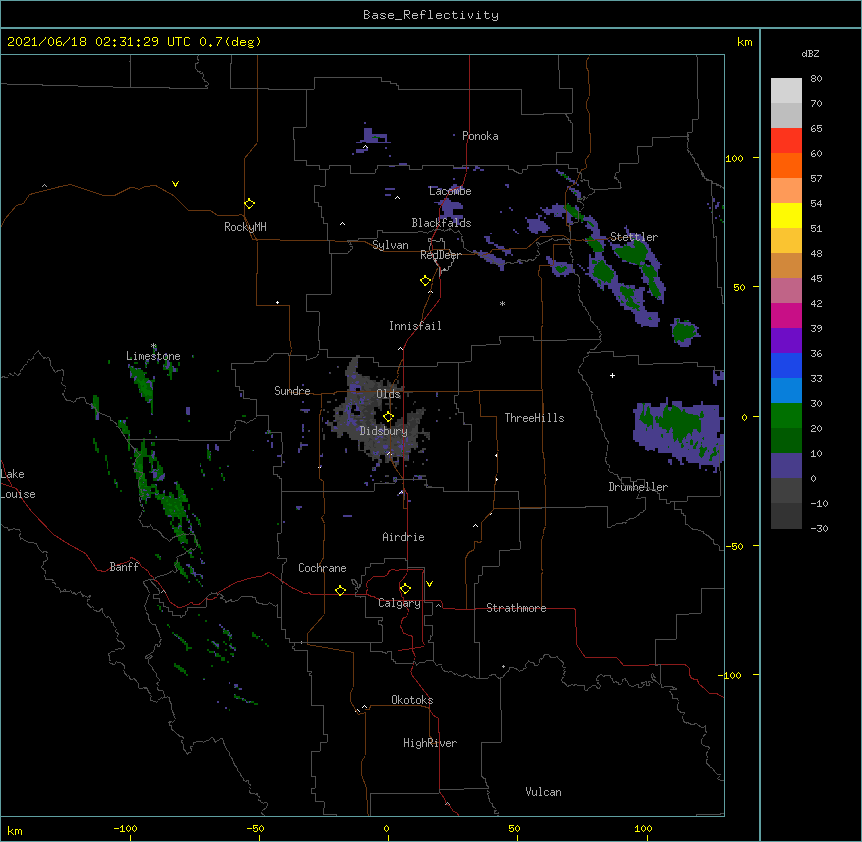
Task: Click the ThreeHills city label
Action: point(534,418)
